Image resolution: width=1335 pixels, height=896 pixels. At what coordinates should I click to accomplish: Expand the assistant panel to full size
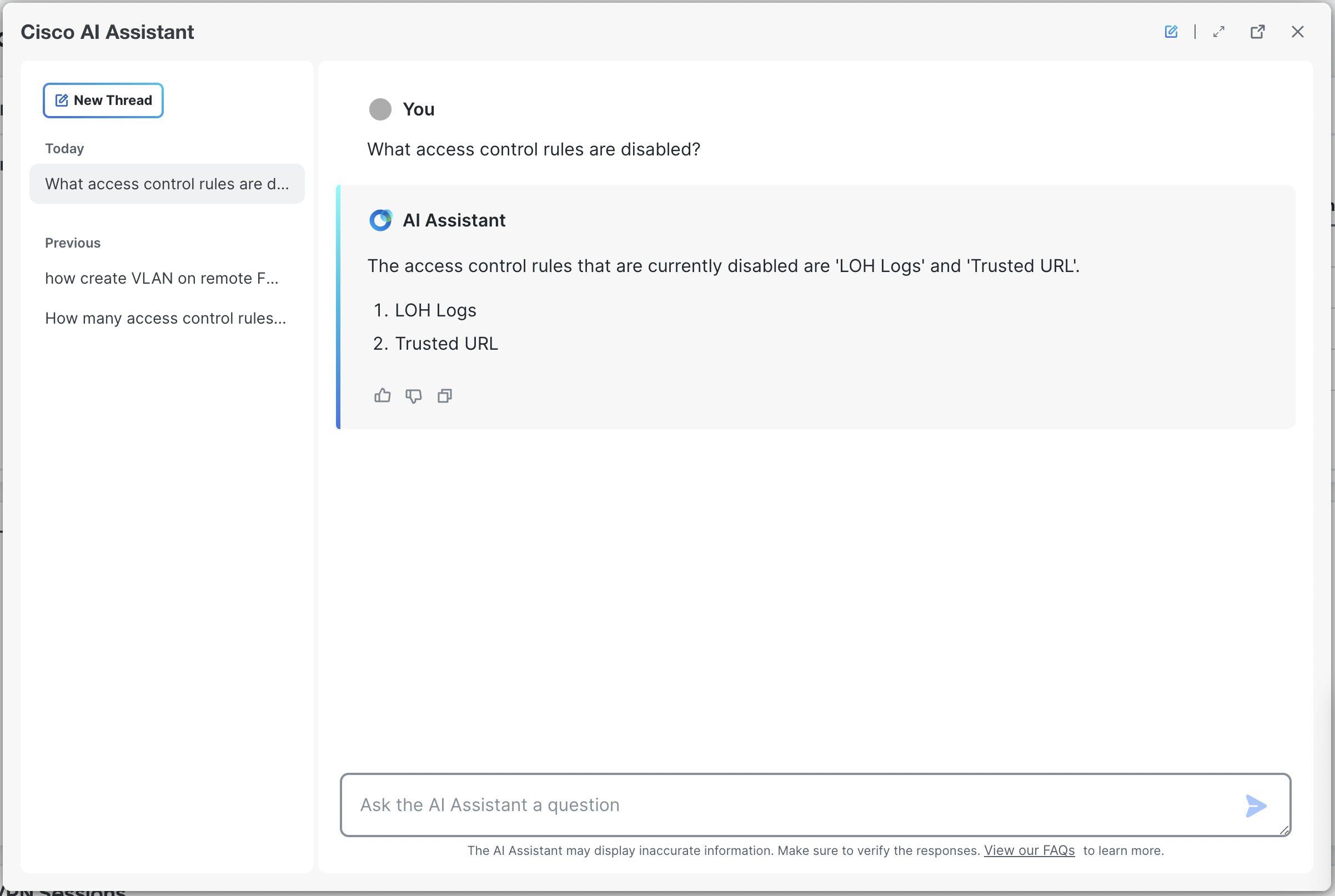1218,32
